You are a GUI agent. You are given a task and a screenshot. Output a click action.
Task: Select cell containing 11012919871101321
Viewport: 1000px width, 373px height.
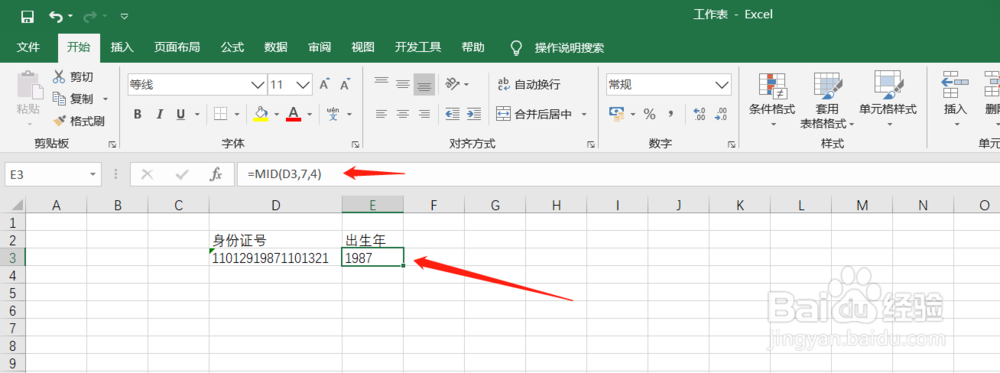pos(276,258)
